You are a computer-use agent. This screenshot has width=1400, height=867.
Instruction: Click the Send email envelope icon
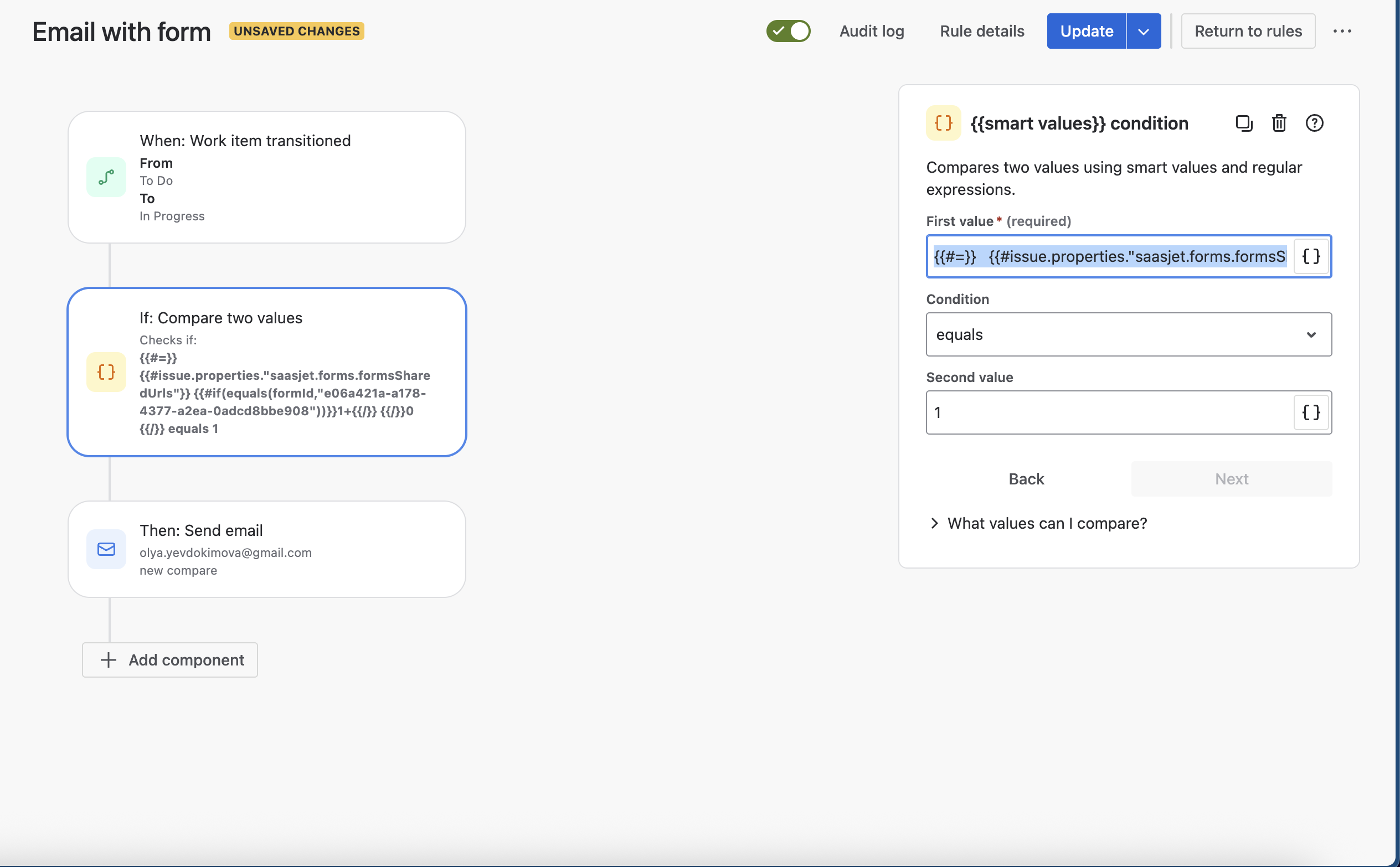[106, 549]
